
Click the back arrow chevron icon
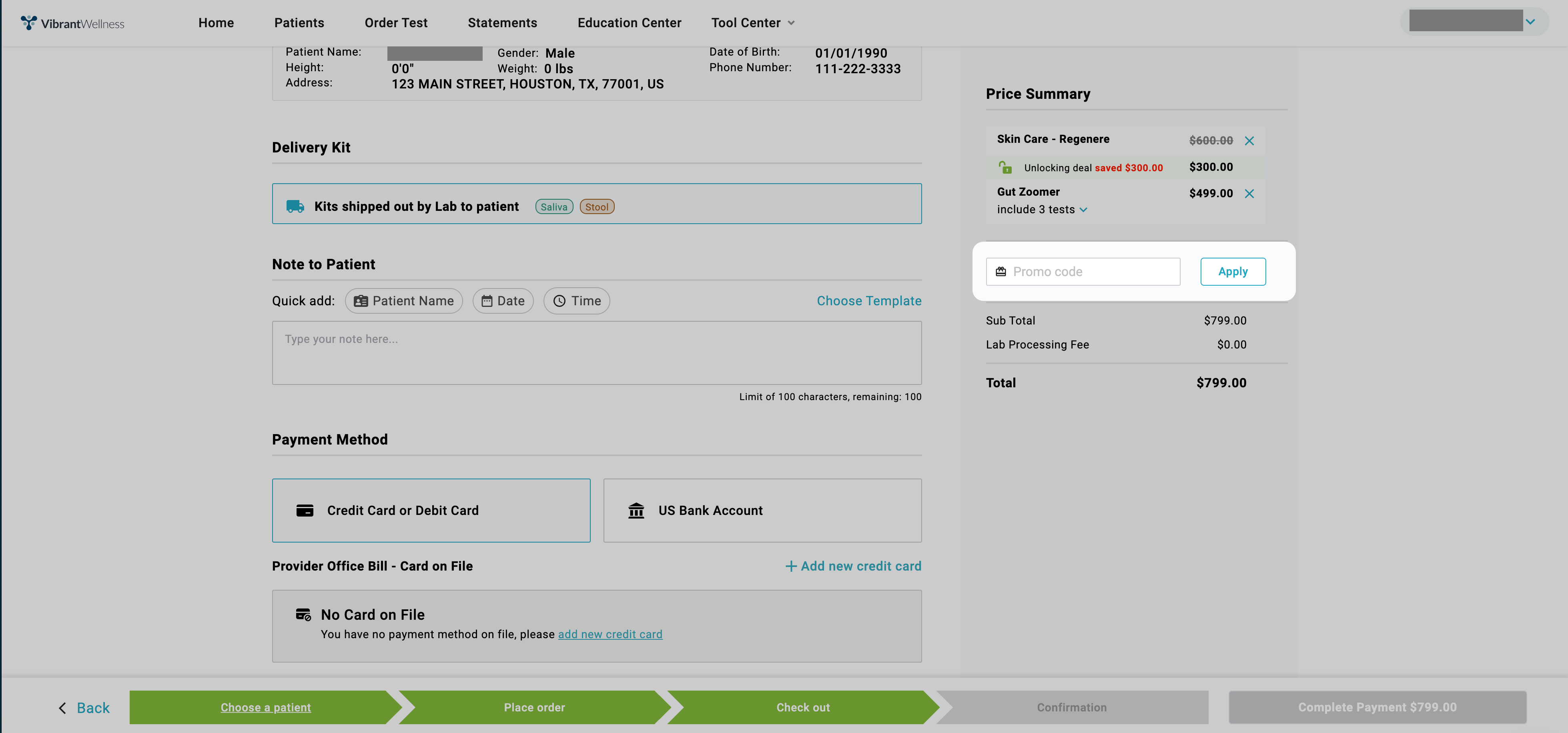click(x=62, y=707)
